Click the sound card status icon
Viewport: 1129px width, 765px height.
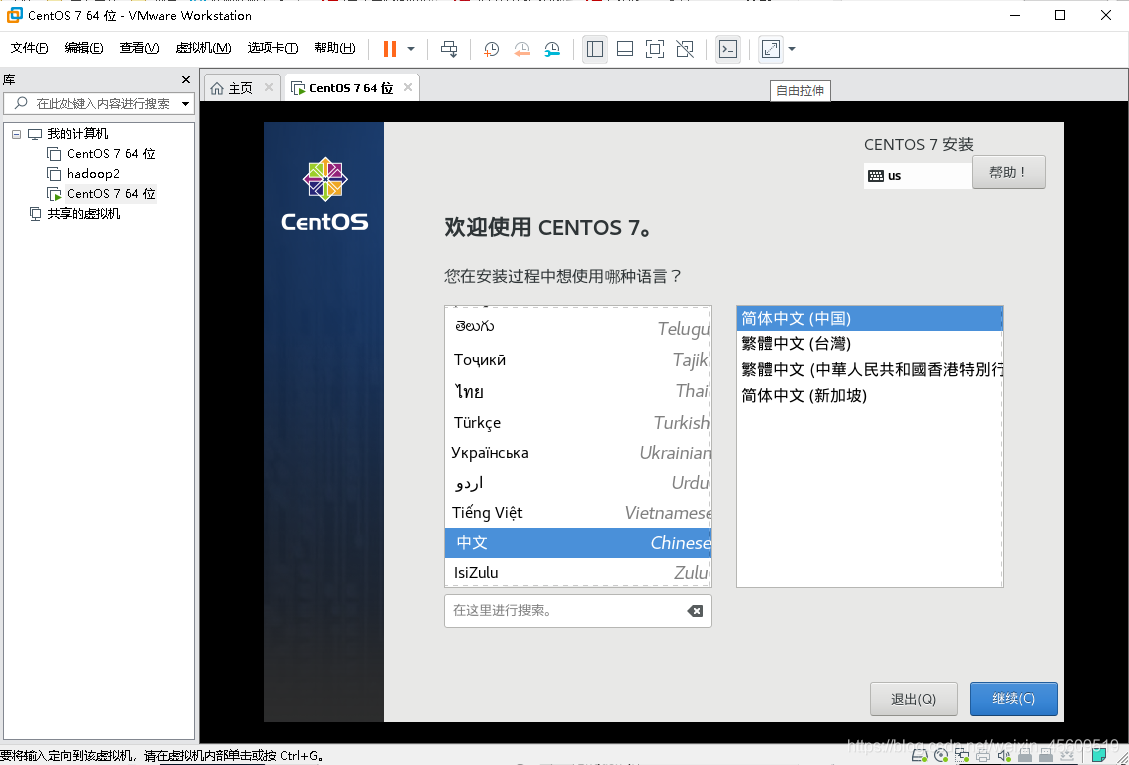(1004, 755)
